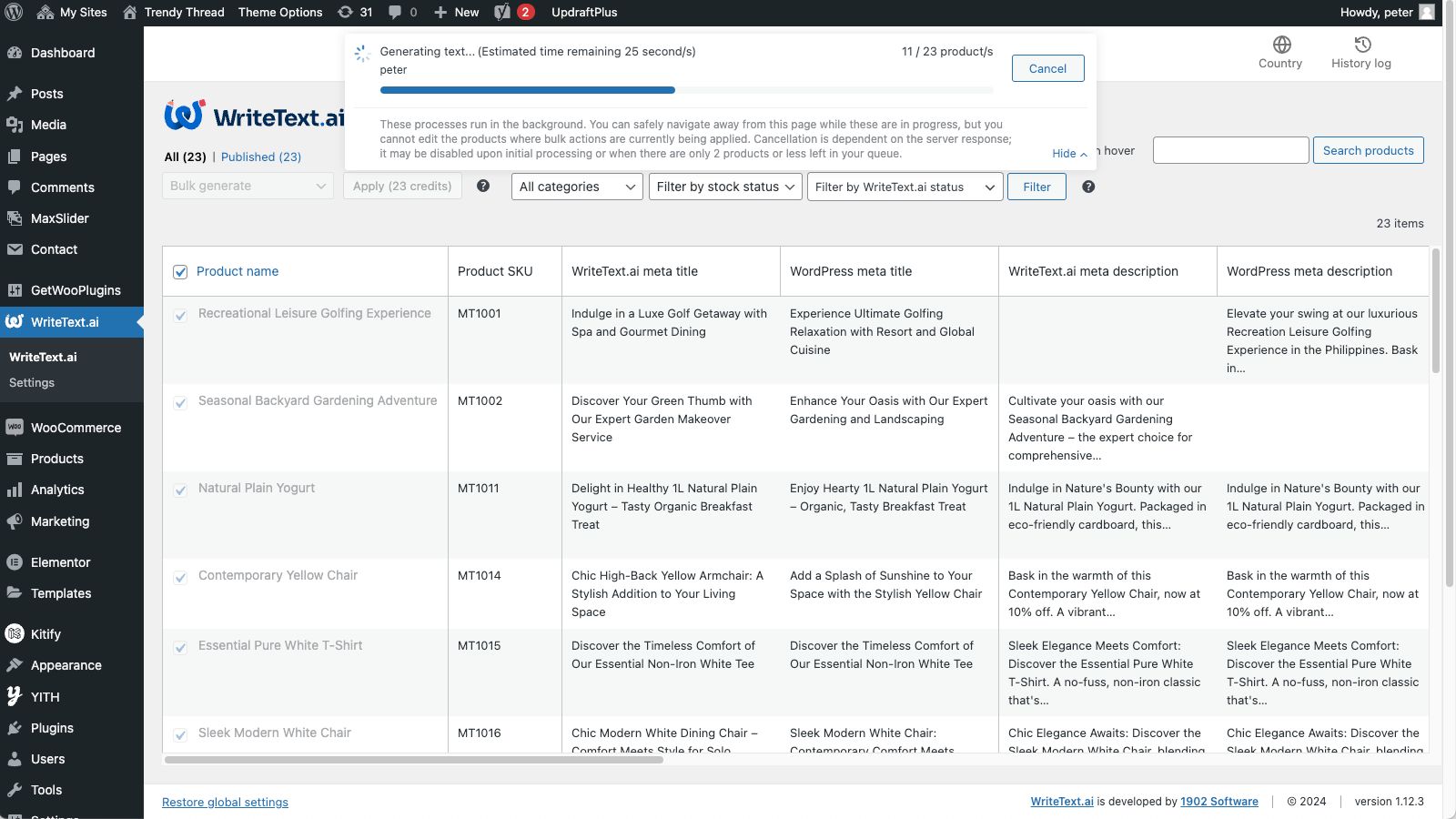The height and width of the screenshot is (819, 1456).
Task: Uncheck the Natural Plain Yogurt checkbox
Action: click(x=180, y=490)
